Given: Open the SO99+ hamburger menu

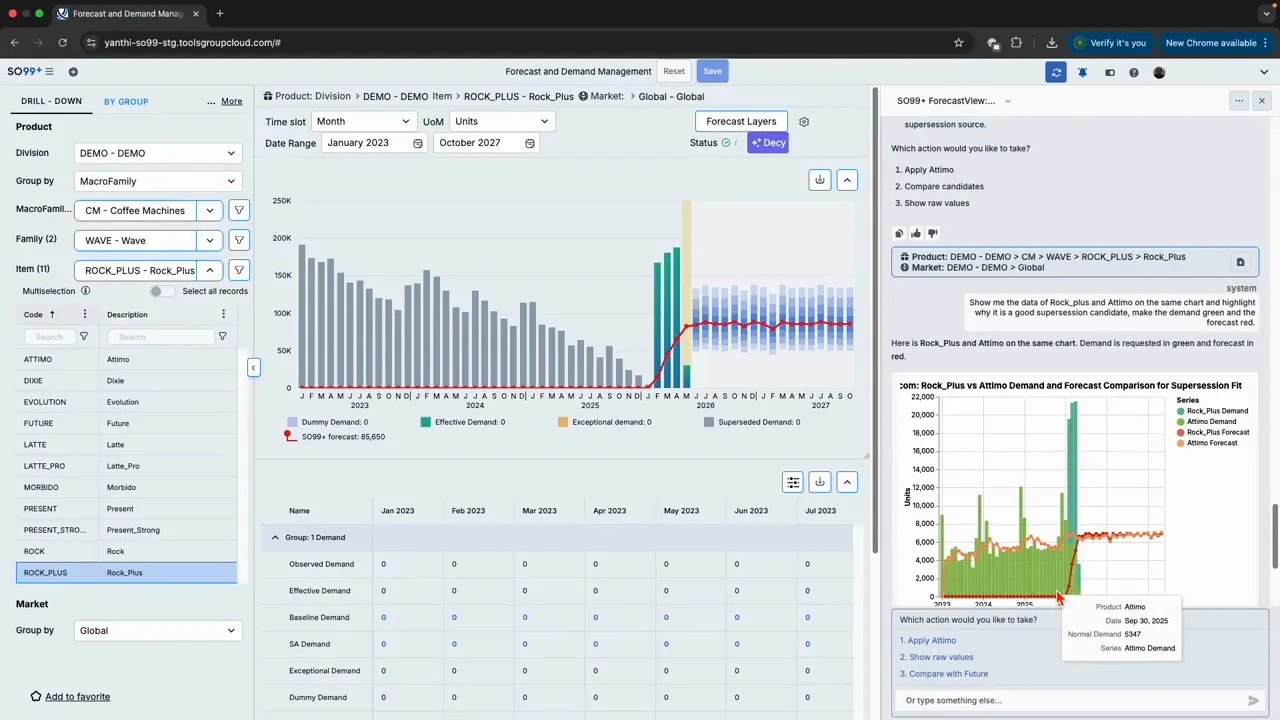Looking at the screenshot, I should tap(49, 72).
